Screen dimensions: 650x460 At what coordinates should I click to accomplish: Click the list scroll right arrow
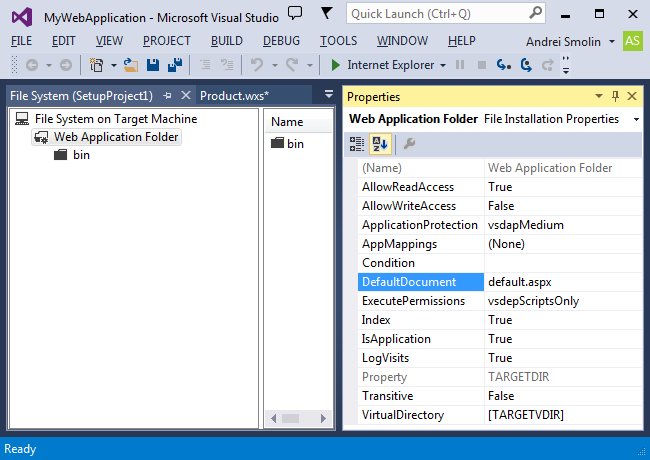323,418
